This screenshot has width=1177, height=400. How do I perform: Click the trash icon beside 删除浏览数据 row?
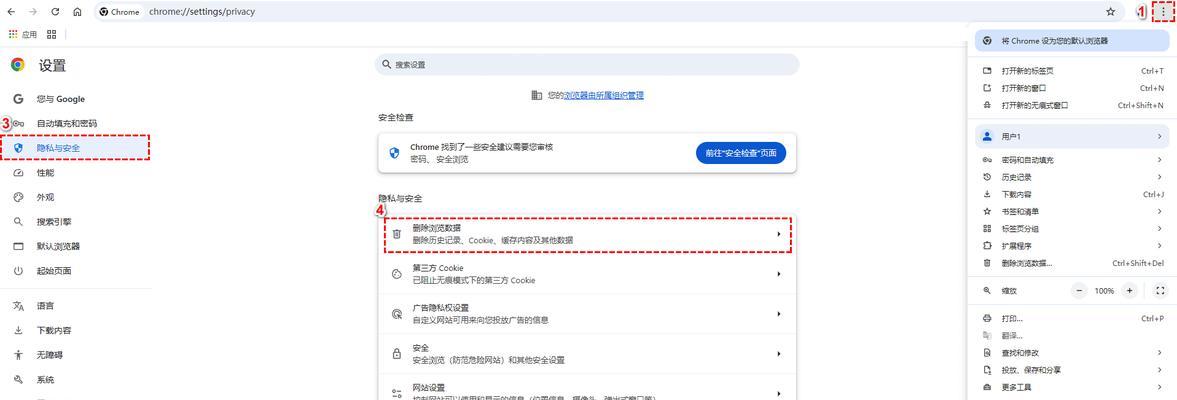coord(397,234)
